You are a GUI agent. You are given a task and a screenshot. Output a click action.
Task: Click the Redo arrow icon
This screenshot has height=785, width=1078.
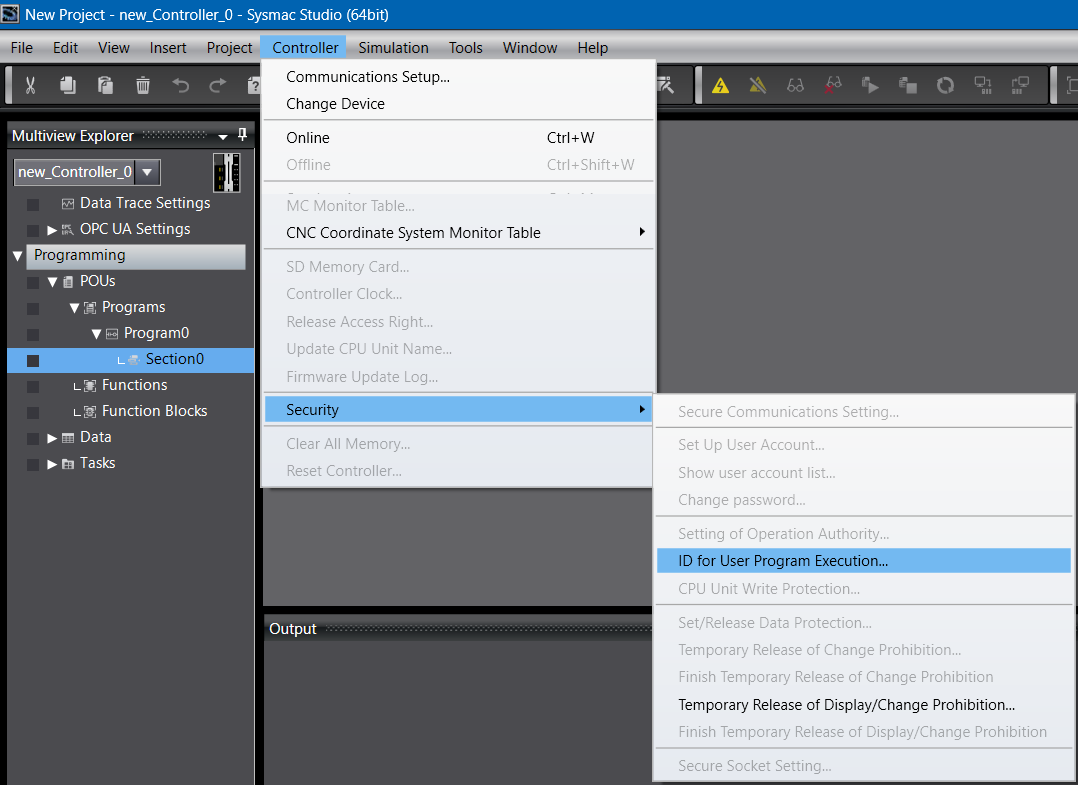tap(217, 85)
